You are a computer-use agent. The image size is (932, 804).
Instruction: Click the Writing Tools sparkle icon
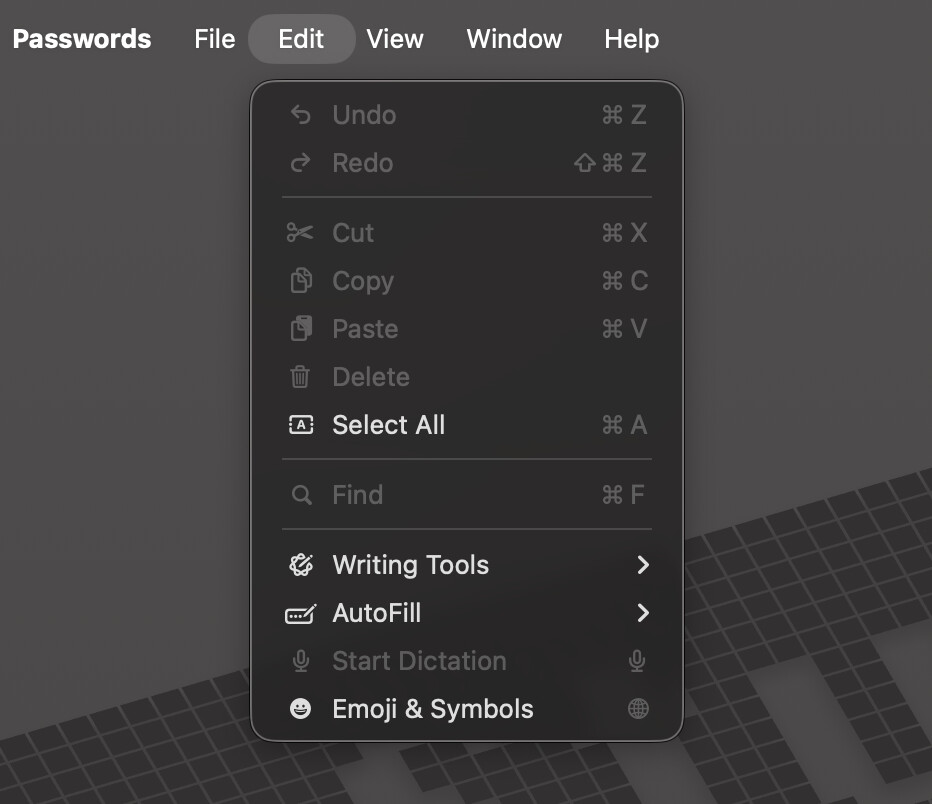(300, 565)
